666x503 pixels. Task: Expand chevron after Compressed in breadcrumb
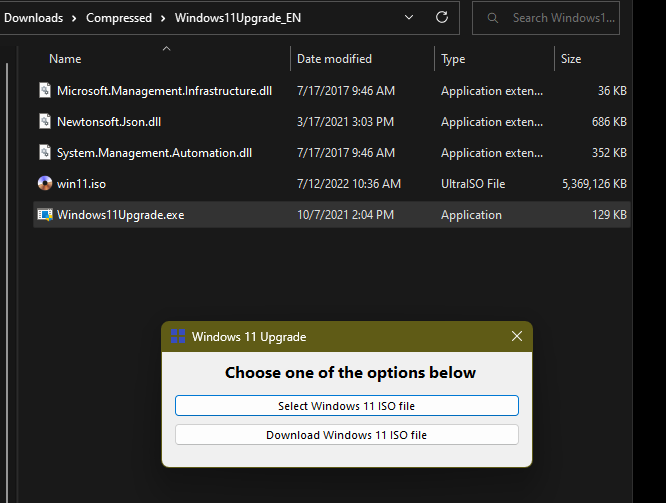pos(163,18)
